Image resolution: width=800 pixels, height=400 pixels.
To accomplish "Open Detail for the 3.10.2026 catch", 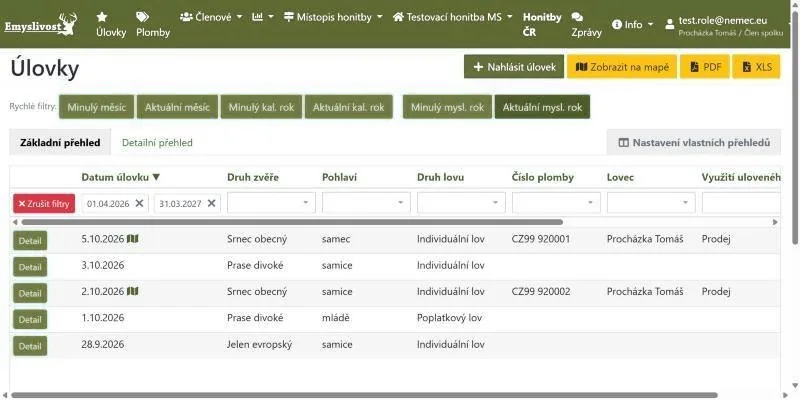I will 30,267.
